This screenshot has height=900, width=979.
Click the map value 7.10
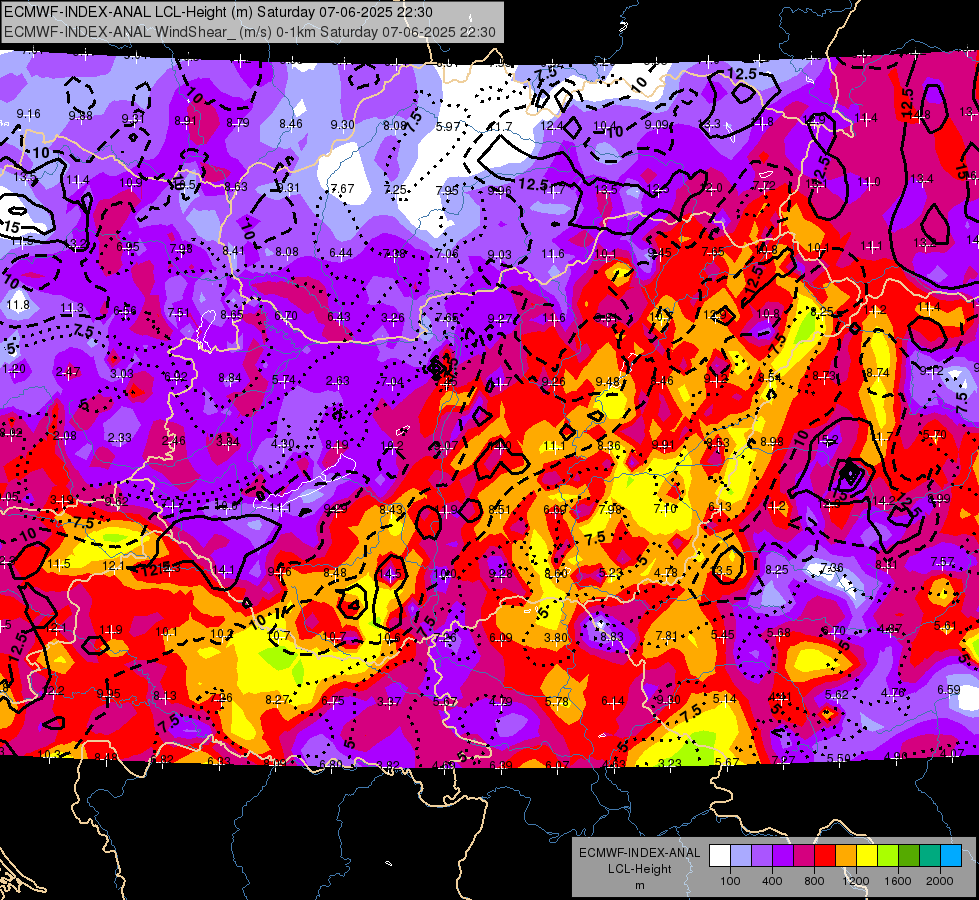(665, 508)
